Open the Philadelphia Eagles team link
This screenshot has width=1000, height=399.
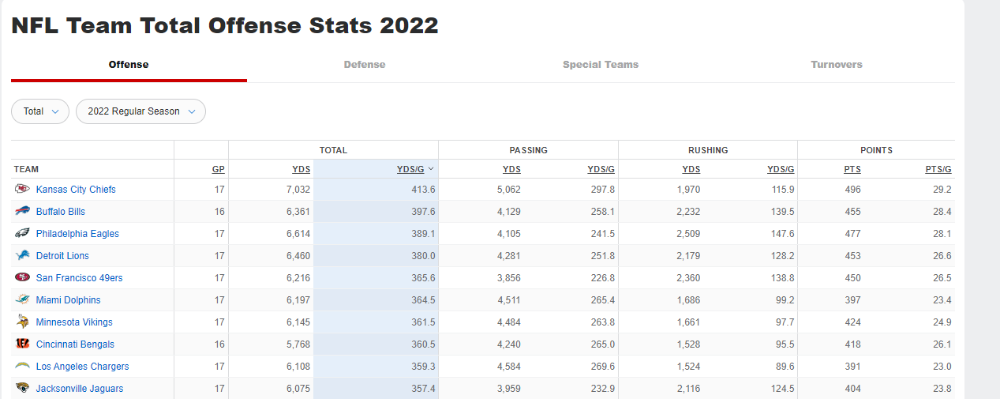point(77,233)
